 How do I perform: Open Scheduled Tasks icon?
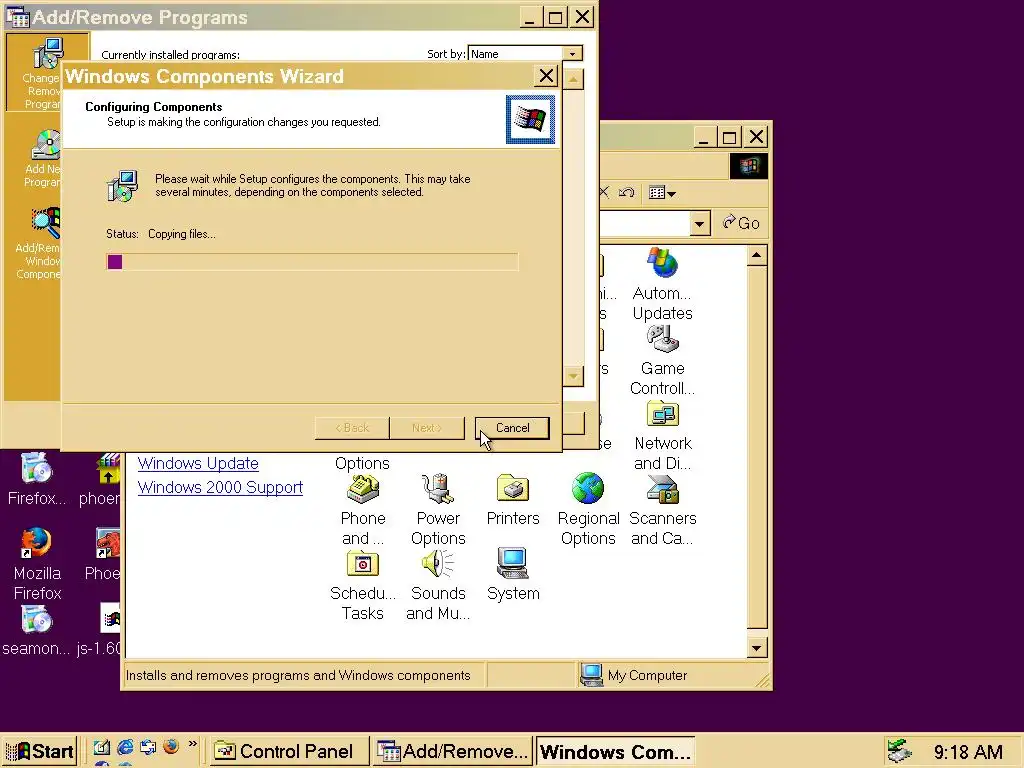[x=362, y=564]
